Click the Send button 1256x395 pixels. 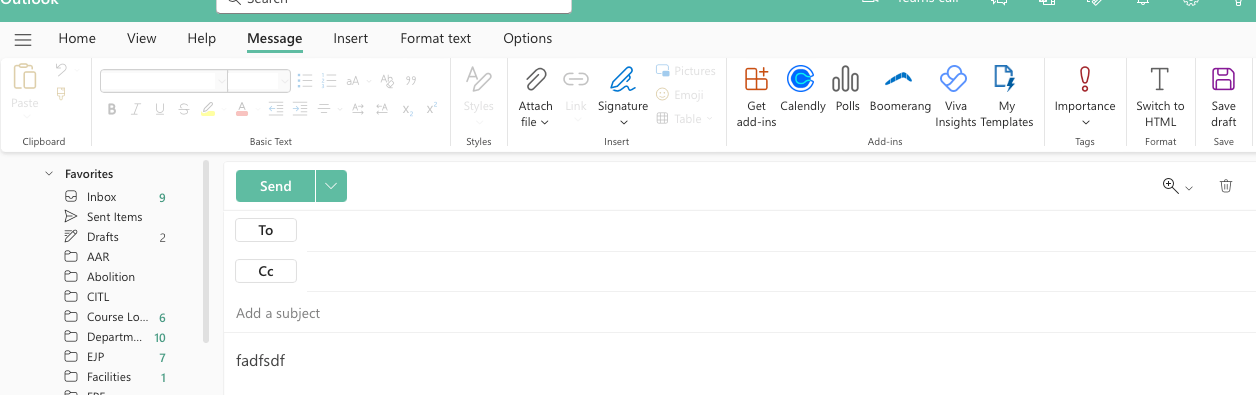coord(276,186)
